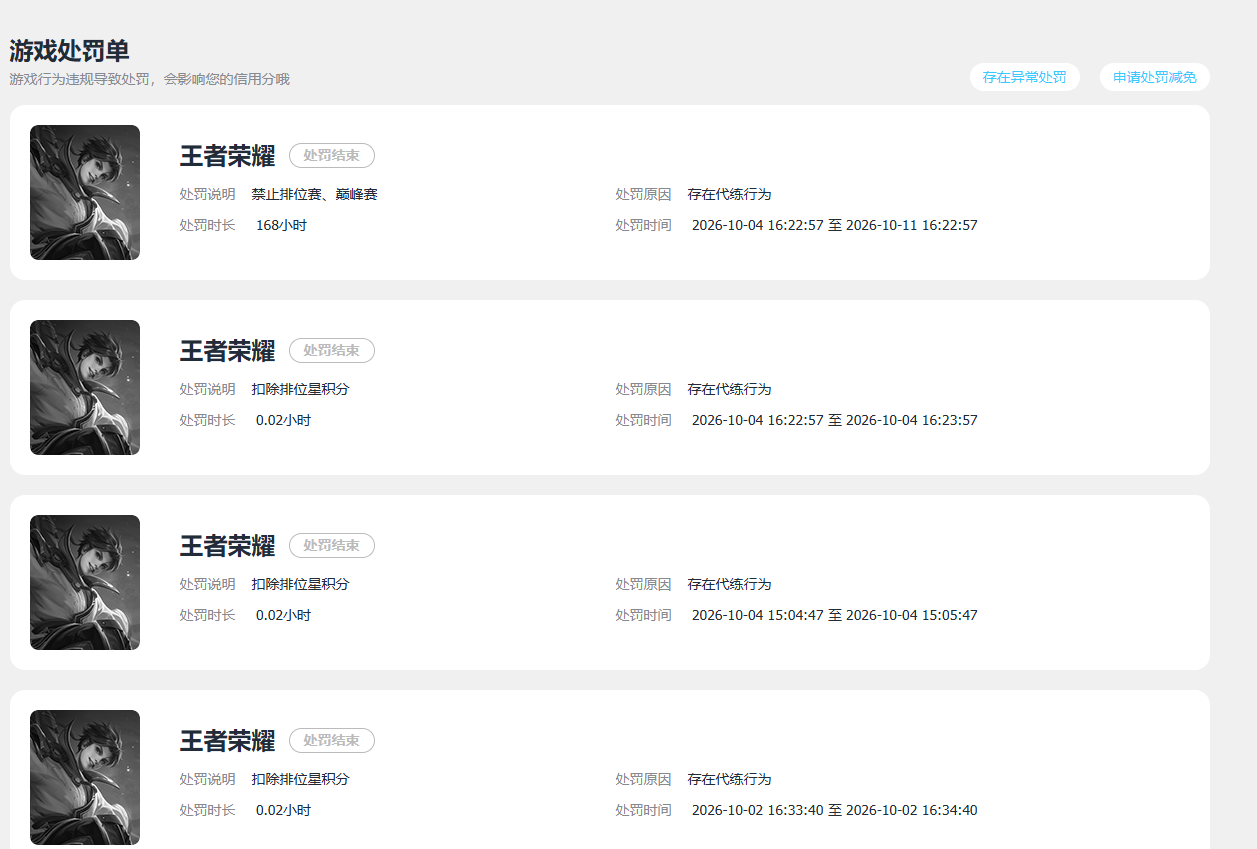
Task: Click 存在代练行为 reason in 16:34:40 card
Action: pos(730,779)
